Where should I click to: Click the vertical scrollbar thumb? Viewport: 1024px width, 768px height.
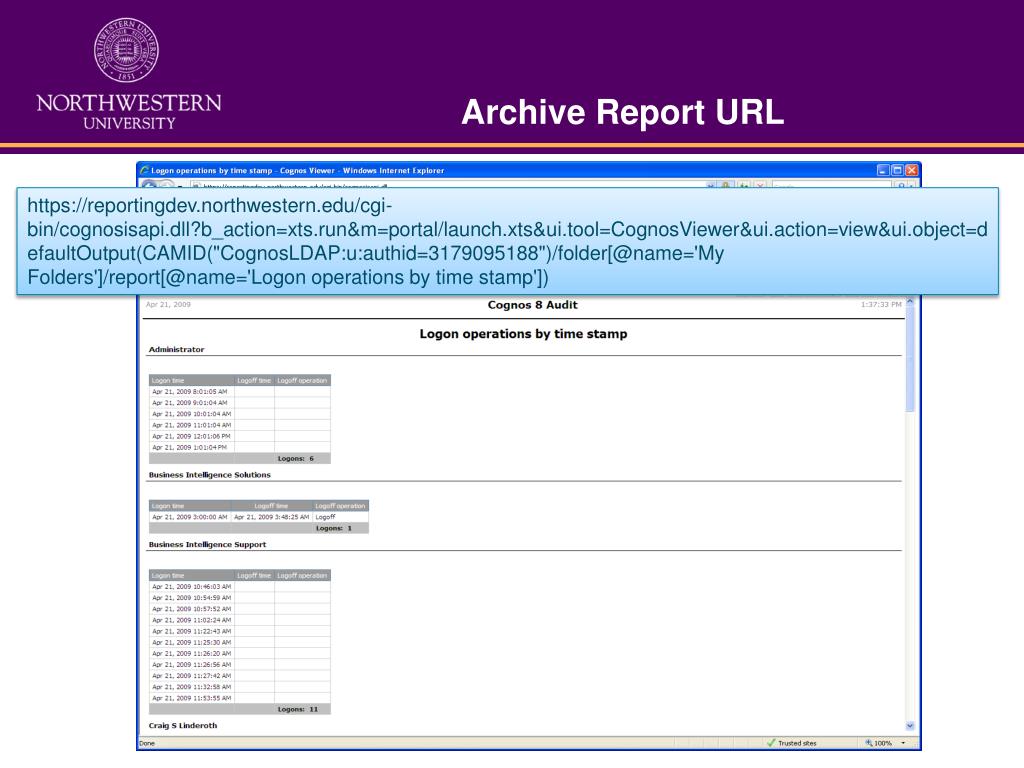tap(910, 360)
